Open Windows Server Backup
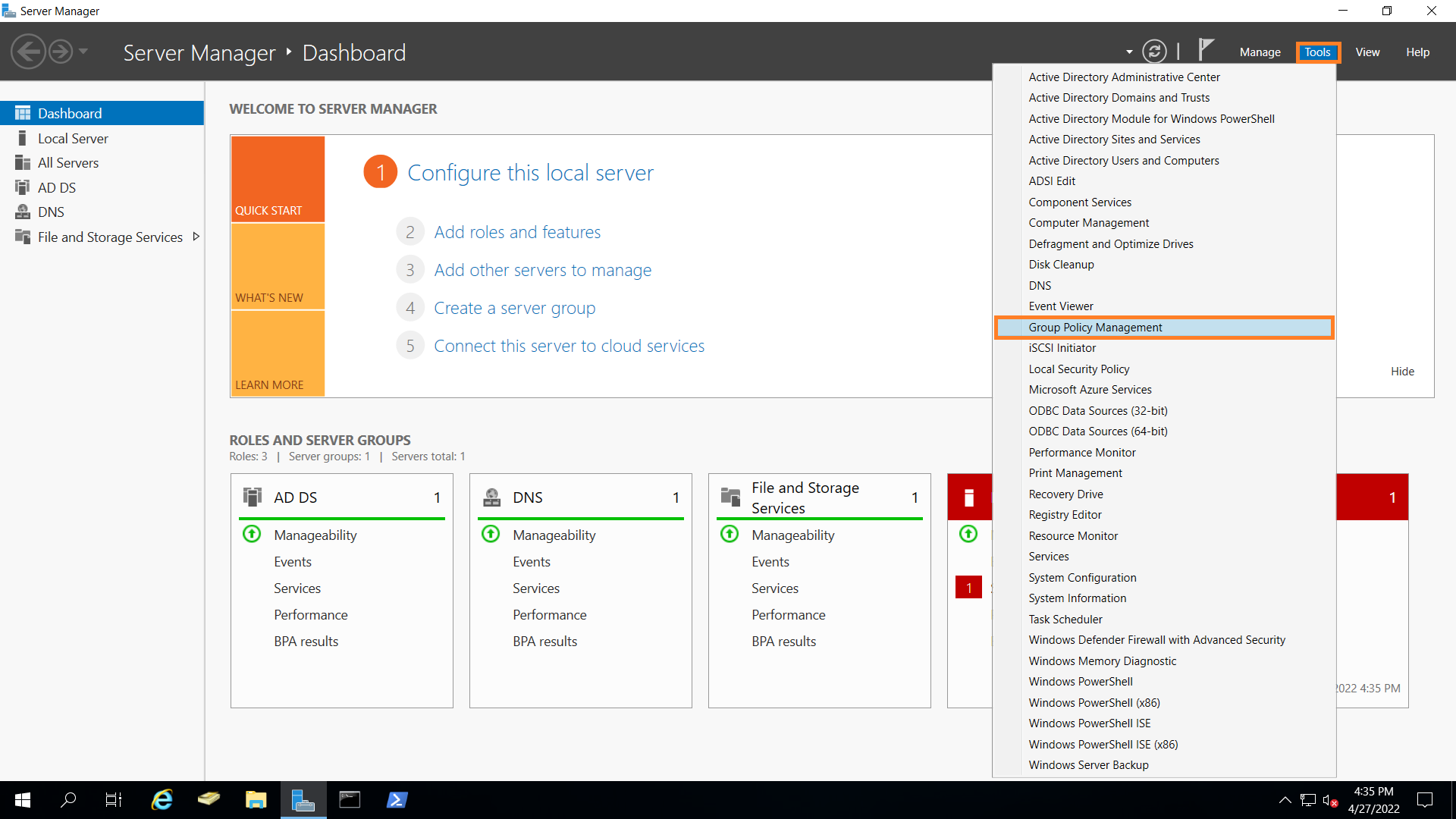This screenshot has width=1456, height=819. click(1088, 764)
